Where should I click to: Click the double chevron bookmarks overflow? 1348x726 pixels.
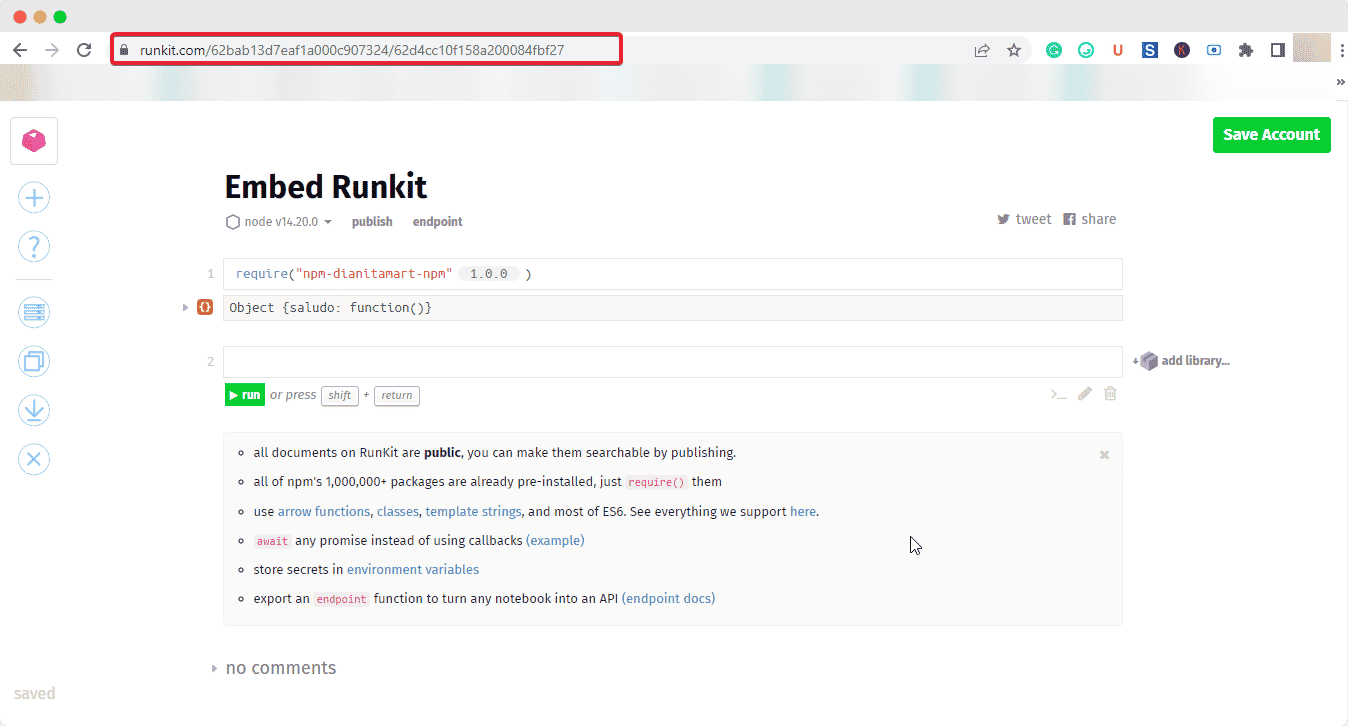pos(1341,83)
